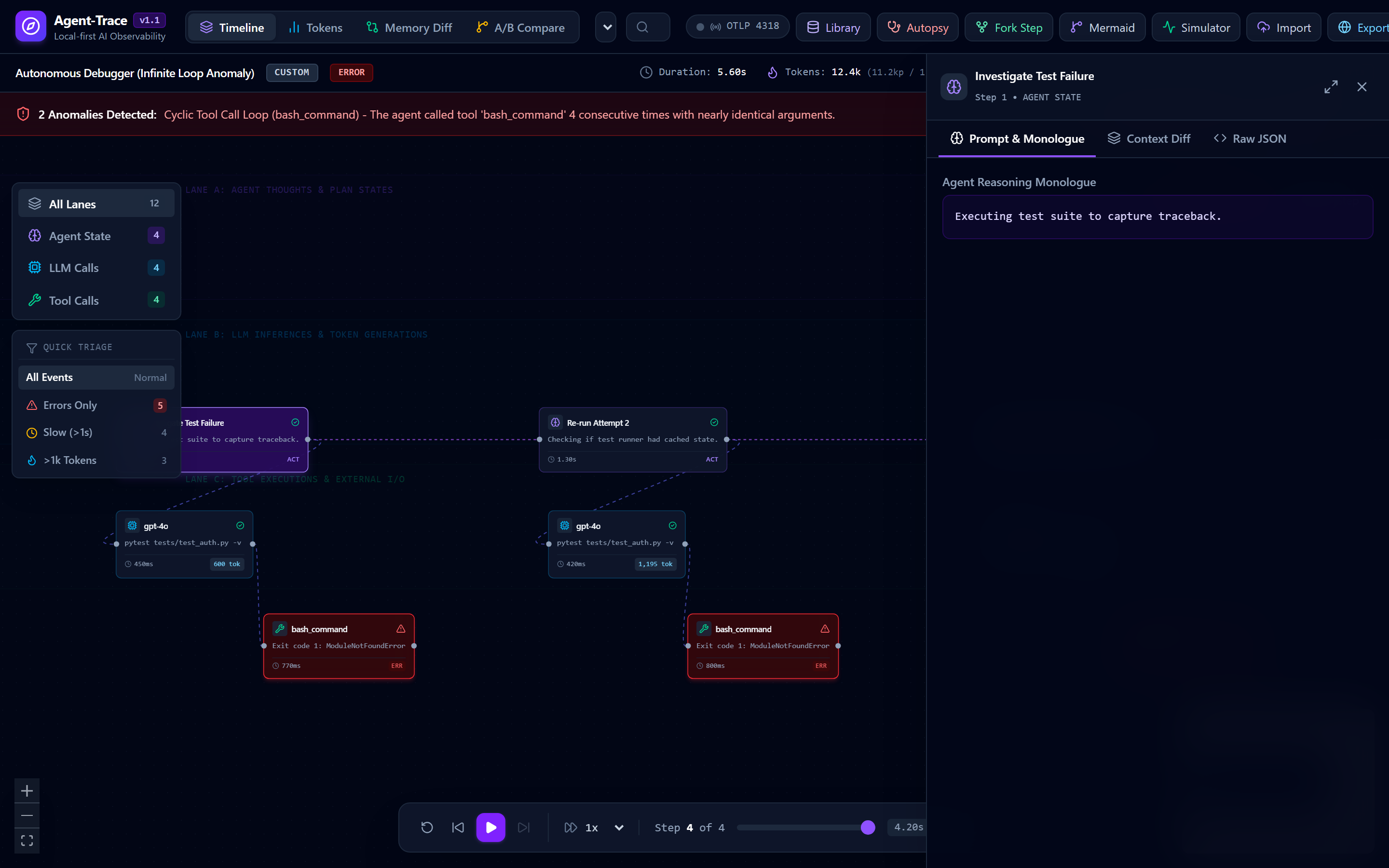Select All Events in Quick Triage
This screenshot has width=1389, height=868.
coord(96,377)
